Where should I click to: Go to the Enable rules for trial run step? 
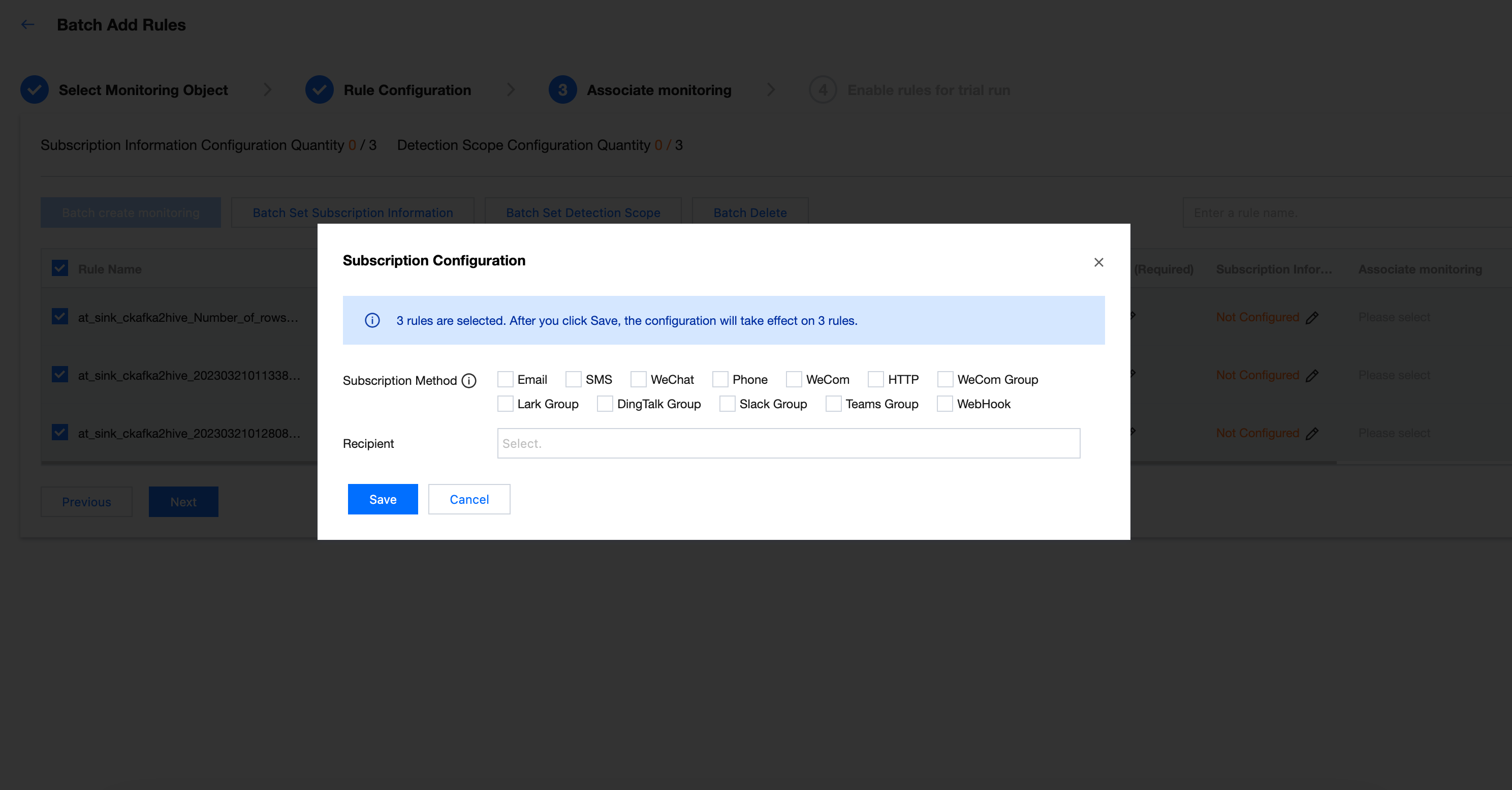[928, 90]
